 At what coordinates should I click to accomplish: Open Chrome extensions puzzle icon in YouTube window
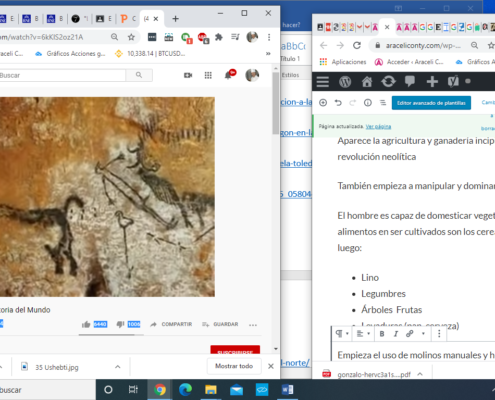click(x=219, y=37)
